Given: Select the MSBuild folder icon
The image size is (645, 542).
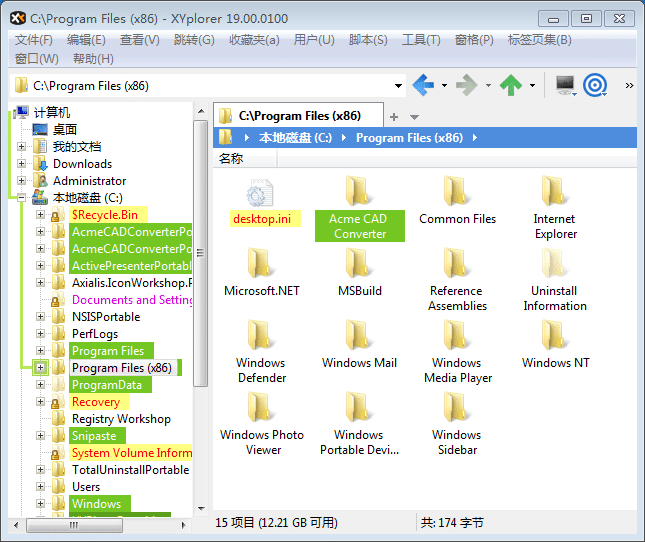Looking at the screenshot, I should coord(359,263).
